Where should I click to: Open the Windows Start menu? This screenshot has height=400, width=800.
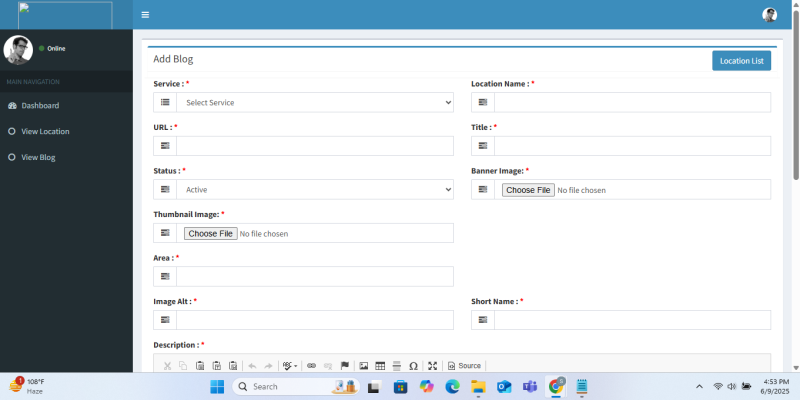coord(217,387)
